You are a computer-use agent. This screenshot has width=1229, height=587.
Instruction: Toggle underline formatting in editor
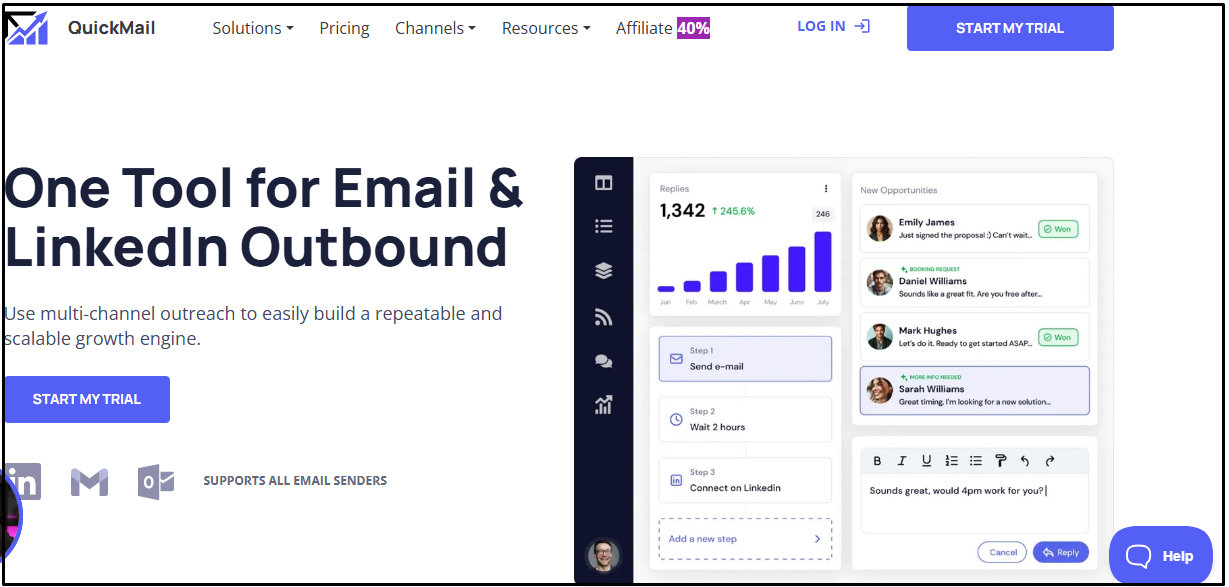point(927,461)
